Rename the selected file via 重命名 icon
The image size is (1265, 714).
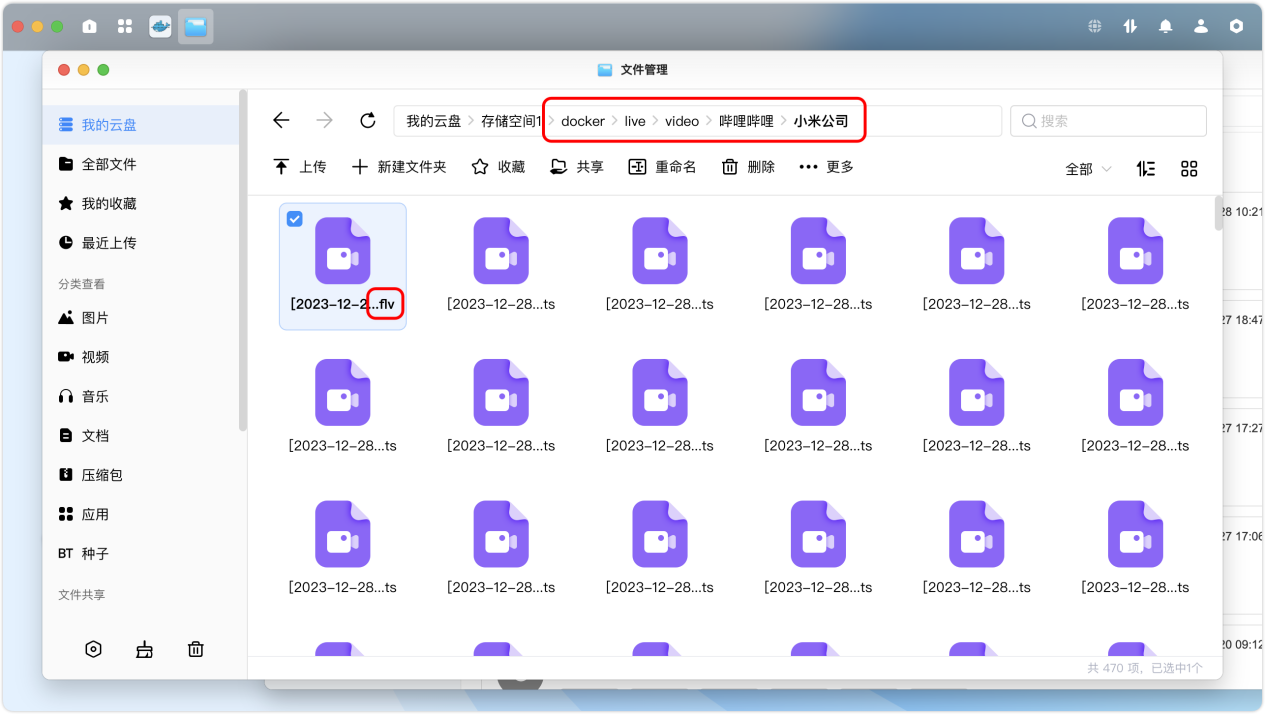pyautogui.click(x=636, y=166)
